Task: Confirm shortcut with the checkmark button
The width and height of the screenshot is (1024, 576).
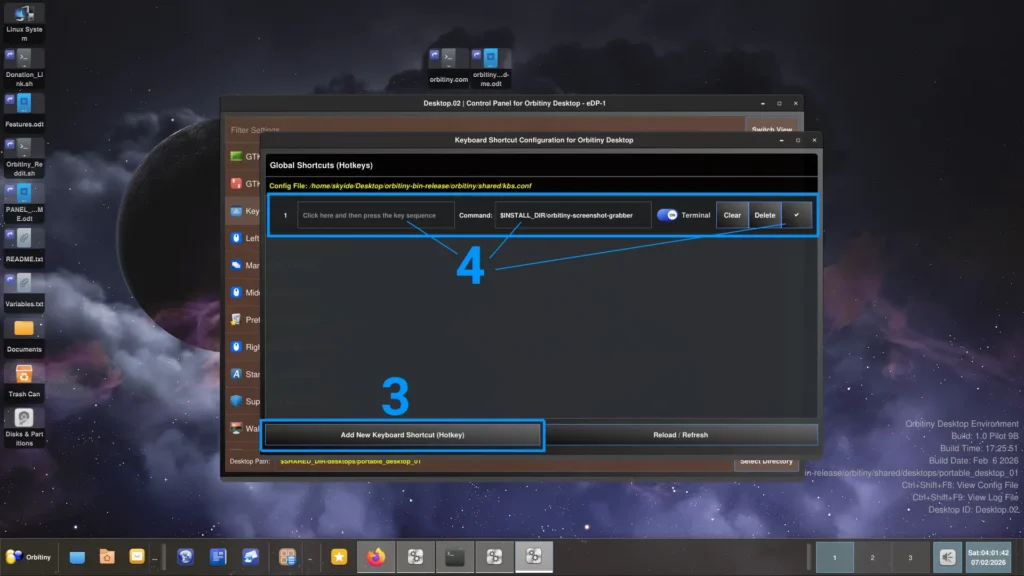Action: click(x=797, y=215)
